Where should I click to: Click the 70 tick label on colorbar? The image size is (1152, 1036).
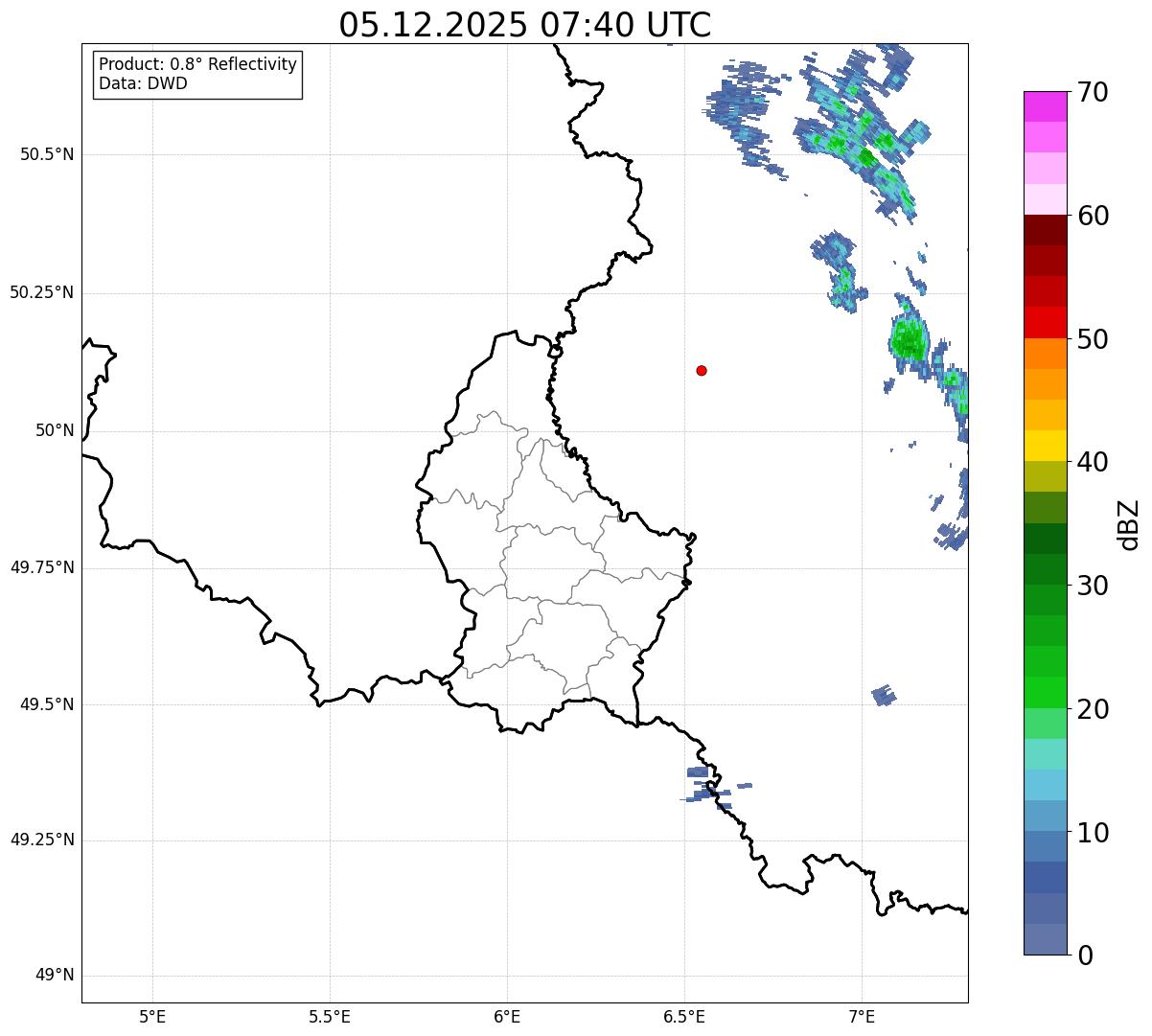tap(1093, 92)
